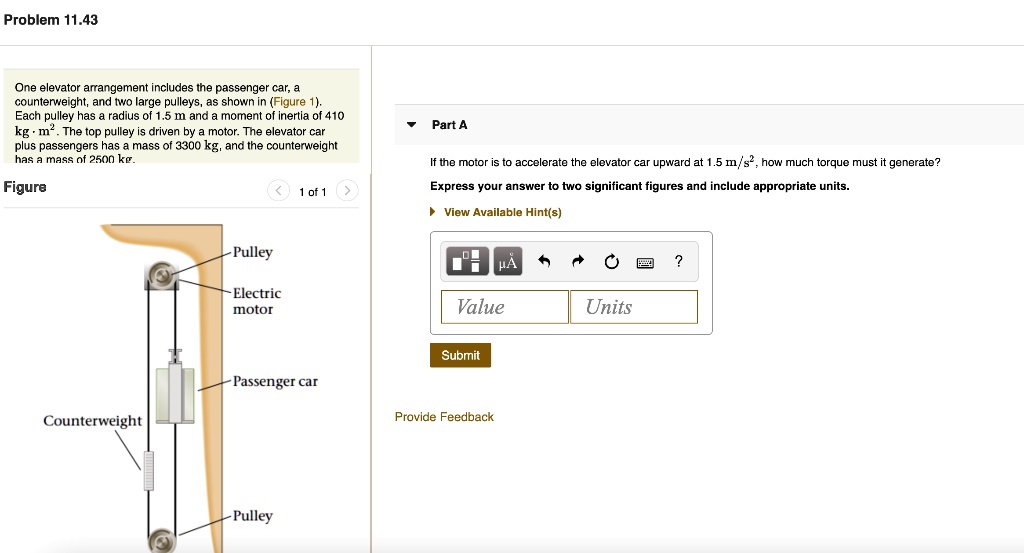1024x553 pixels.
Task: Redo entry with the redo arrow
Action: click(x=577, y=261)
